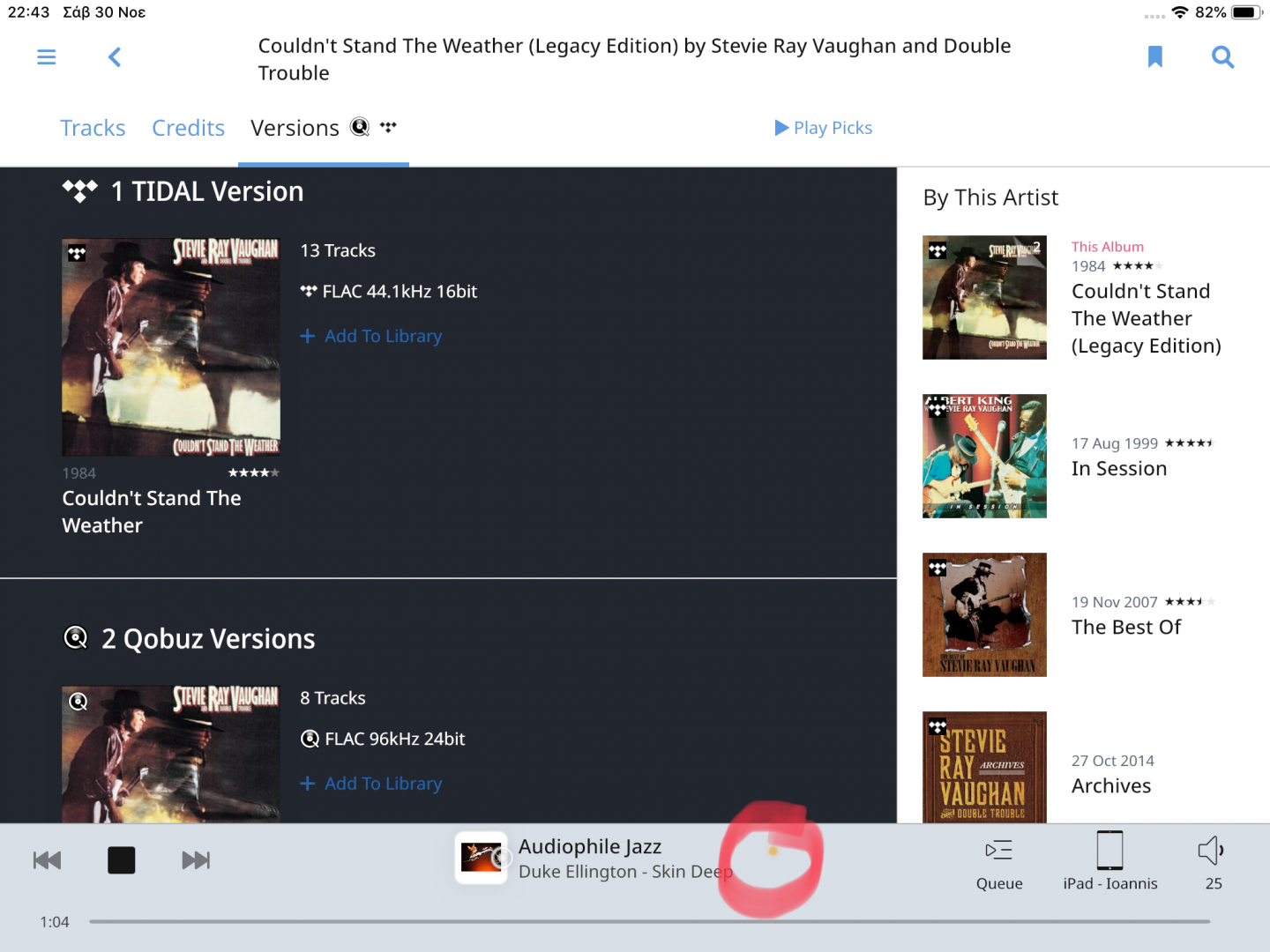
Task: Switch to the Credits tab
Action: (x=188, y=128)
